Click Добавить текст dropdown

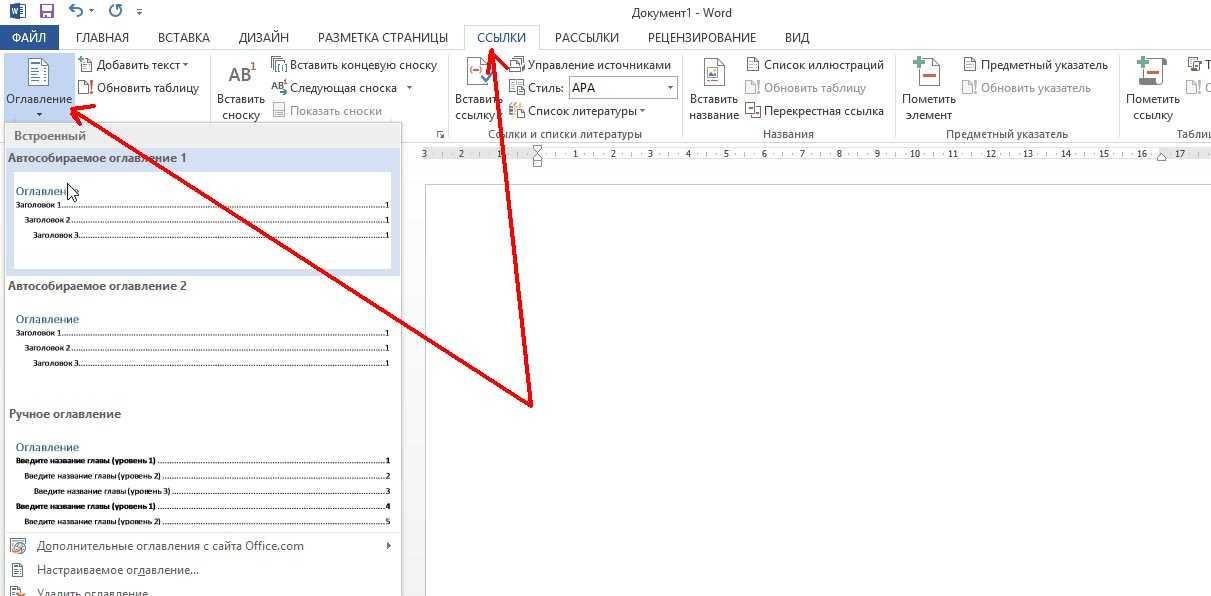click(x=133, y=65)
